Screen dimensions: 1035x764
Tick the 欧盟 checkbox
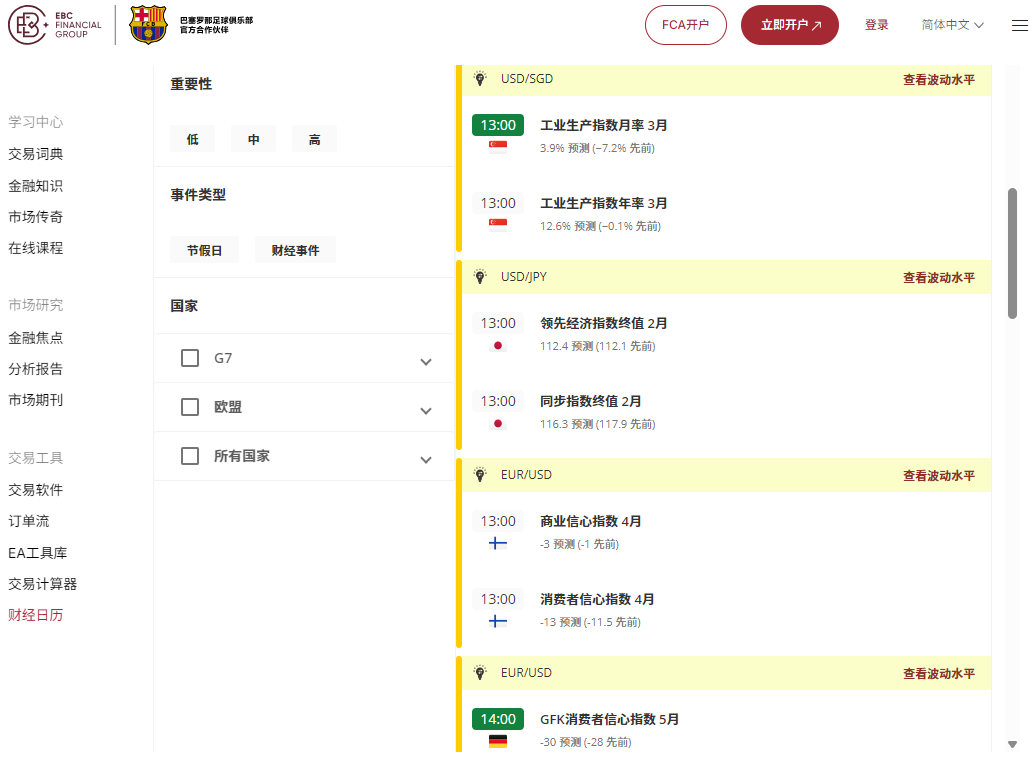tap(190, 407)
